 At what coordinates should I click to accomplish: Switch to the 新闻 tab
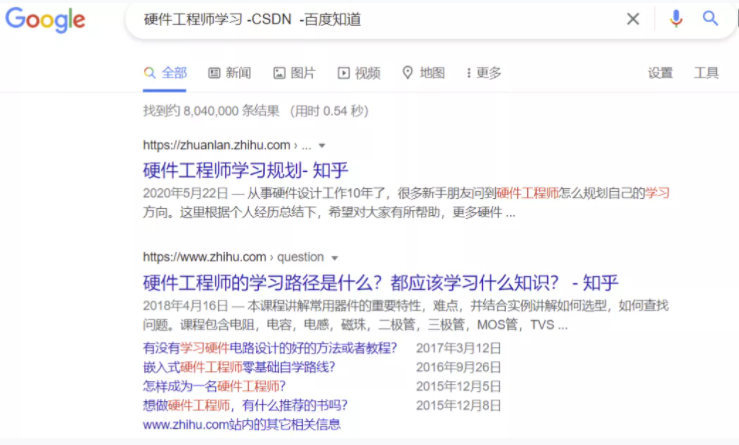pos(230,73)
